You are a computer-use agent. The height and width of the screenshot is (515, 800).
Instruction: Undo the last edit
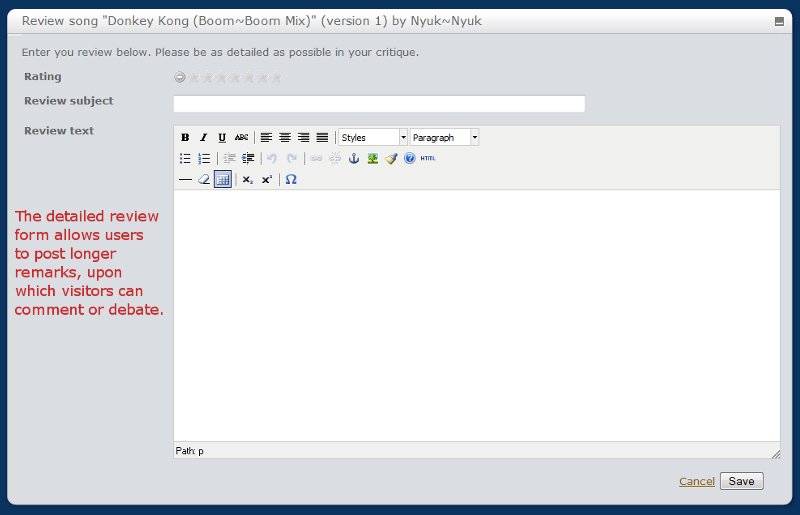coord(272,158)
